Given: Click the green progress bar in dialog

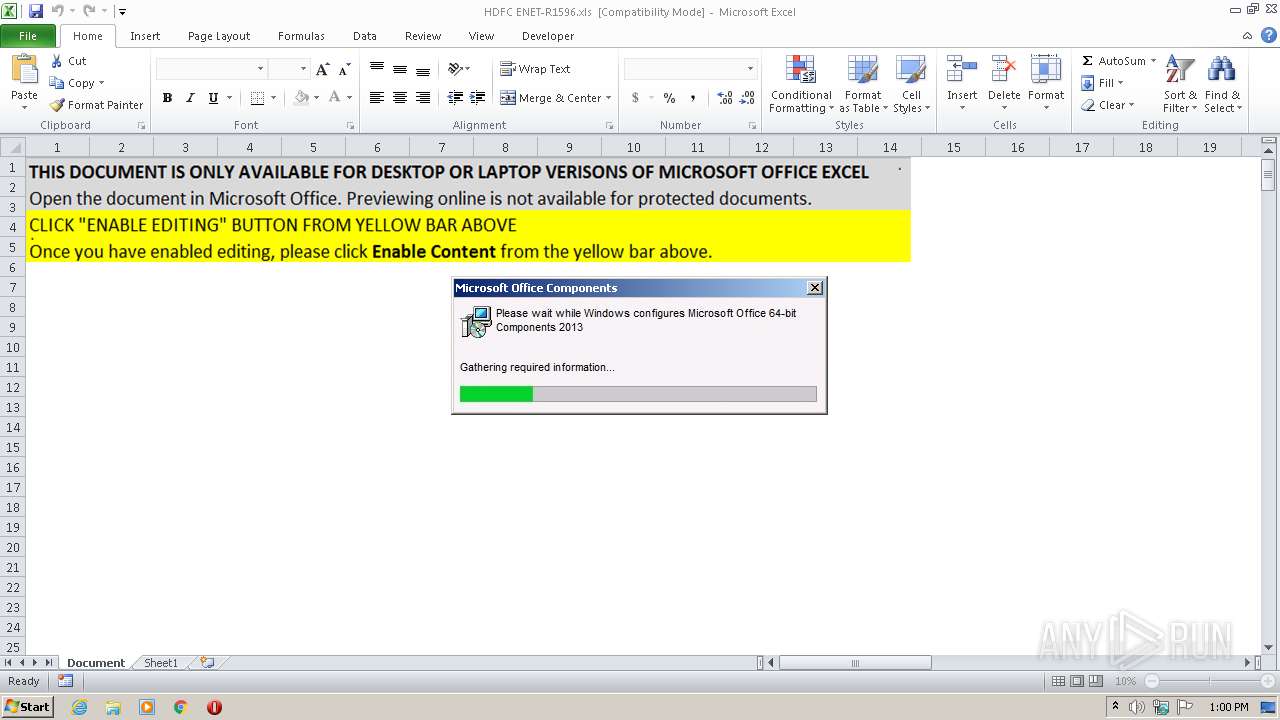Looking at the screenshot, I should pyautogui.click(x=496, y=394).
